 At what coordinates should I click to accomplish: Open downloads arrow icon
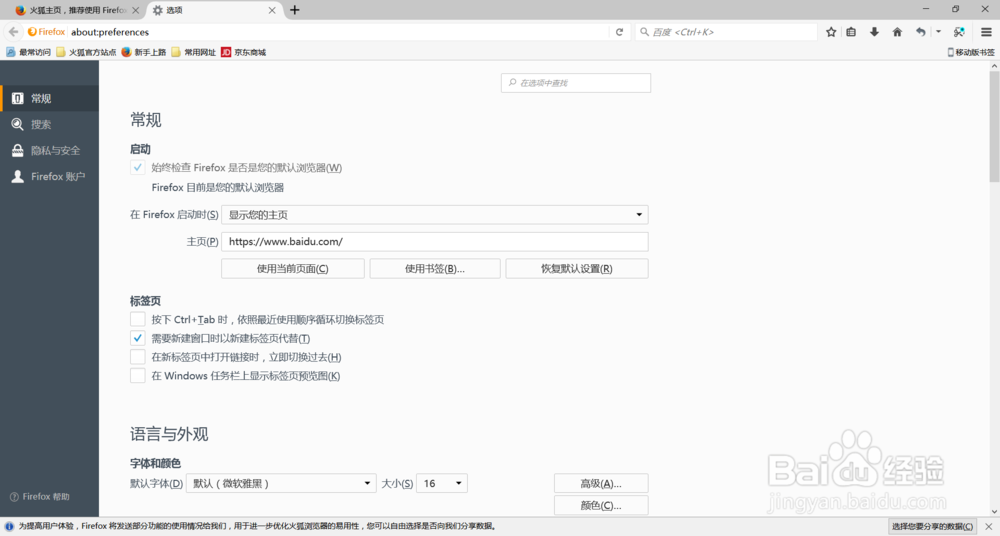point(874,32)
